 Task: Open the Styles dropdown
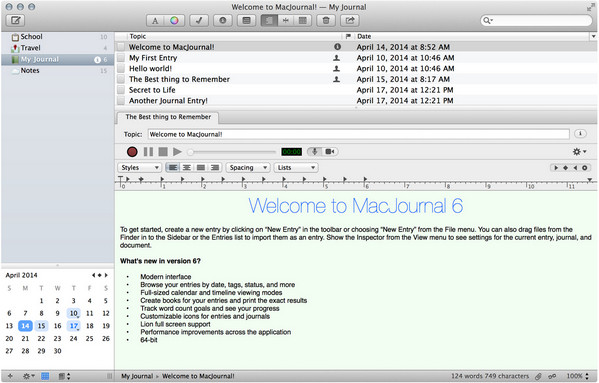139,168
